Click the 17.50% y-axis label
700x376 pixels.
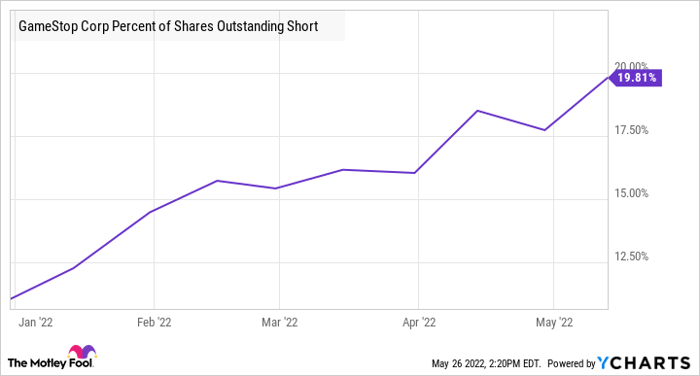click(x=631, y=130)
